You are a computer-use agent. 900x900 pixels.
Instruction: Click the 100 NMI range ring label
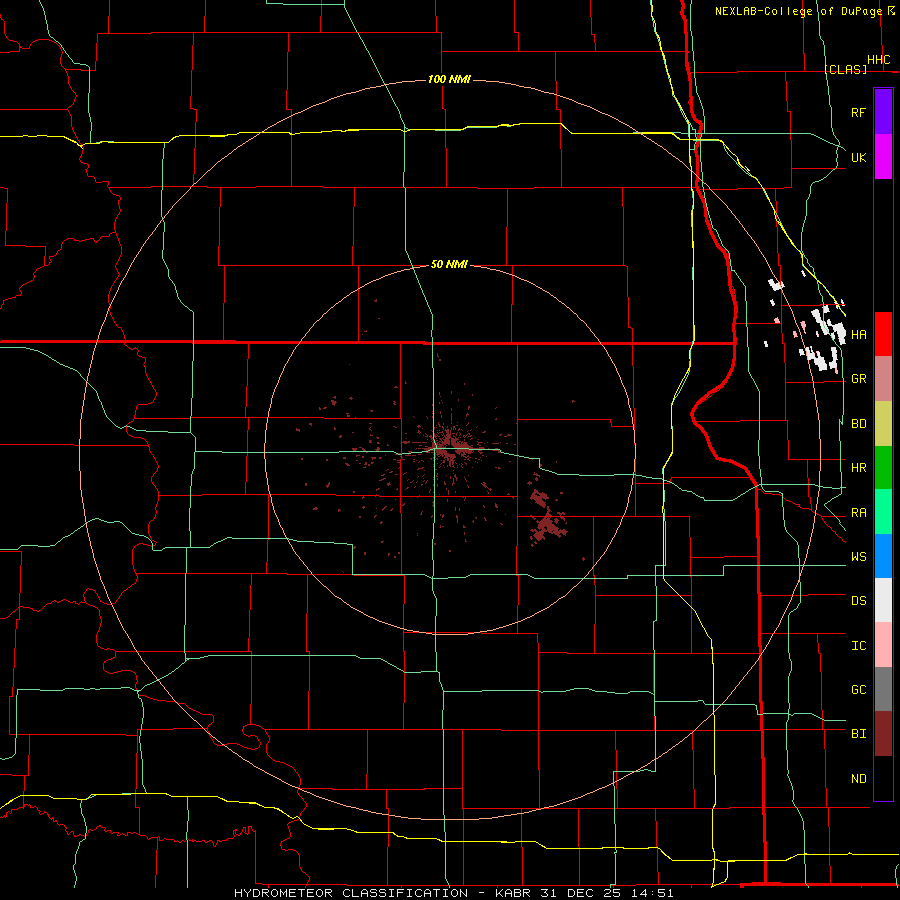click(x=449, y=79)
